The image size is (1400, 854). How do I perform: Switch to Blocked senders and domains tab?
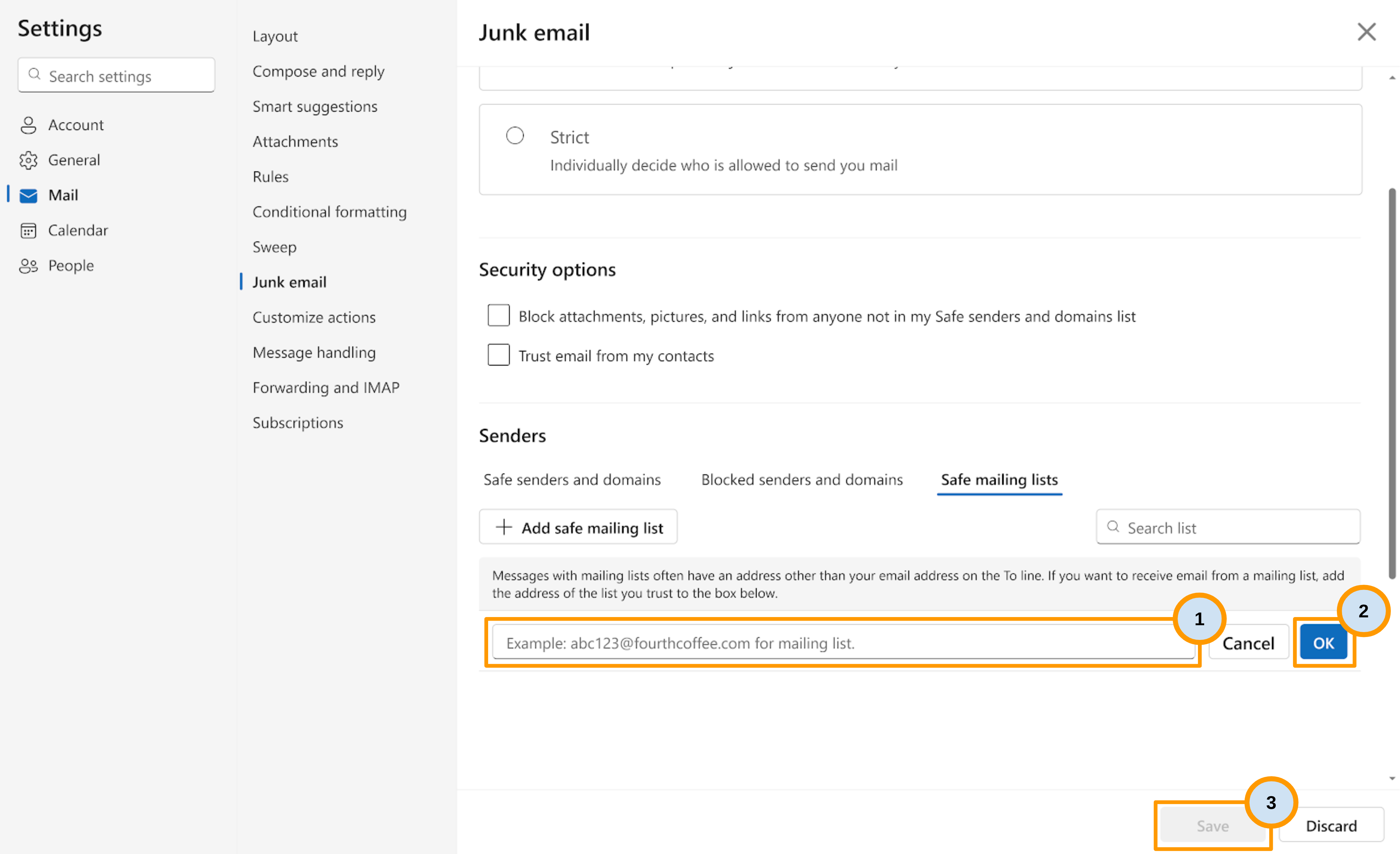pos(802,480)
